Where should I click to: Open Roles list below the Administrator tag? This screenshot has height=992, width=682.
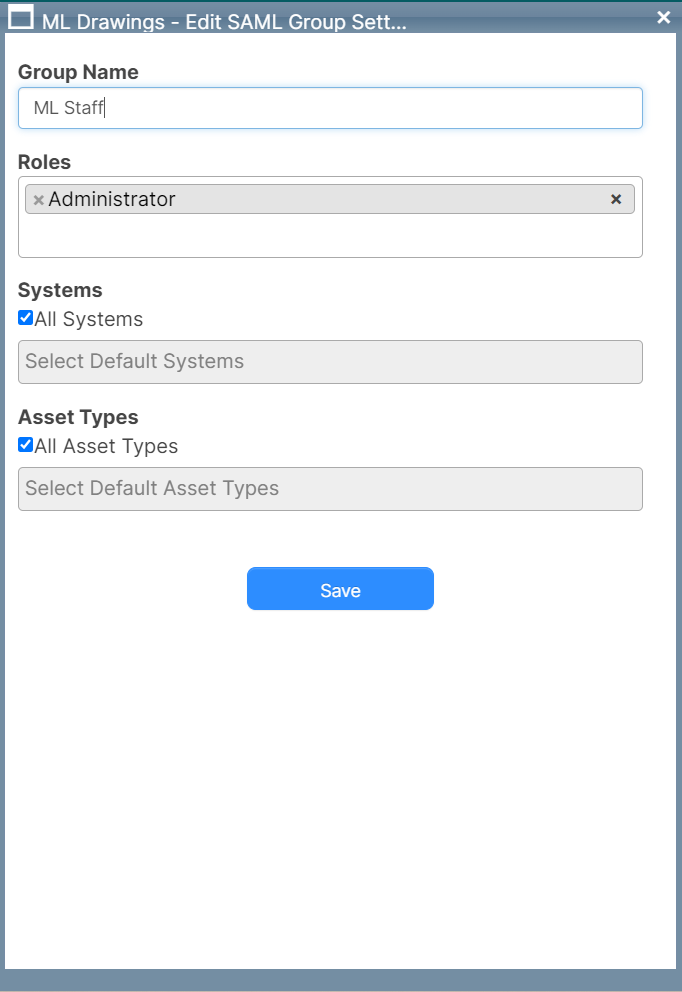click(x=330, y=238)
